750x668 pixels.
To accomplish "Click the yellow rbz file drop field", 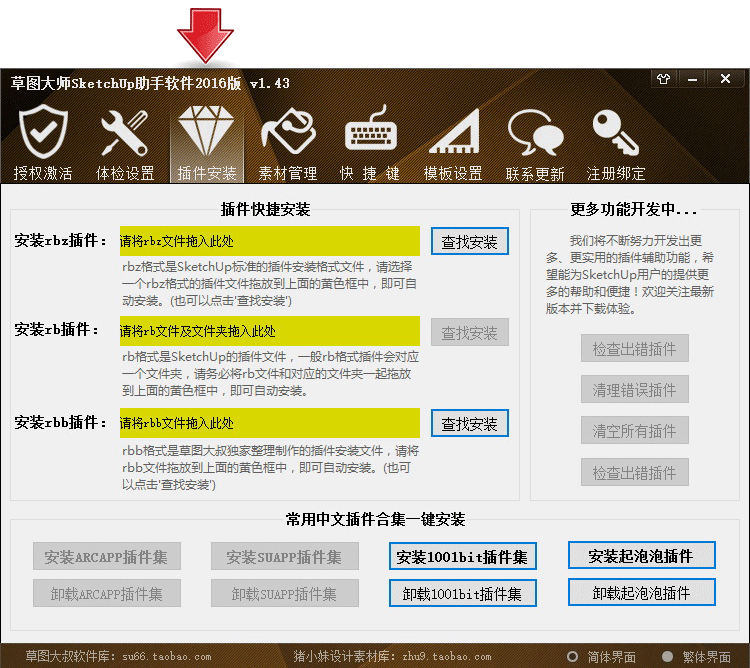I will pos(270,241).
